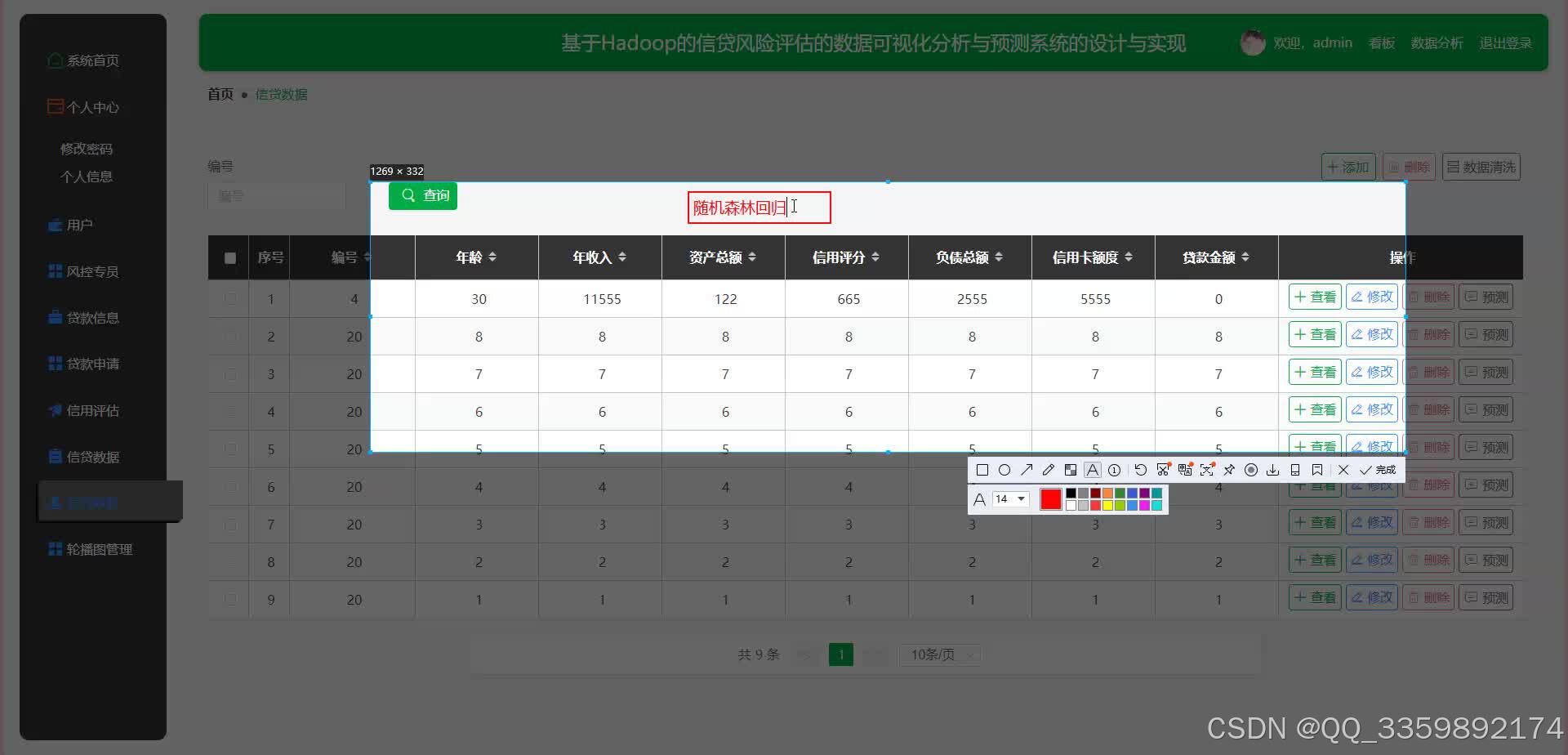Screen dimensions: 1568x755
Task: Open the admin avatar picture
Action: [x=1253, y=42]
